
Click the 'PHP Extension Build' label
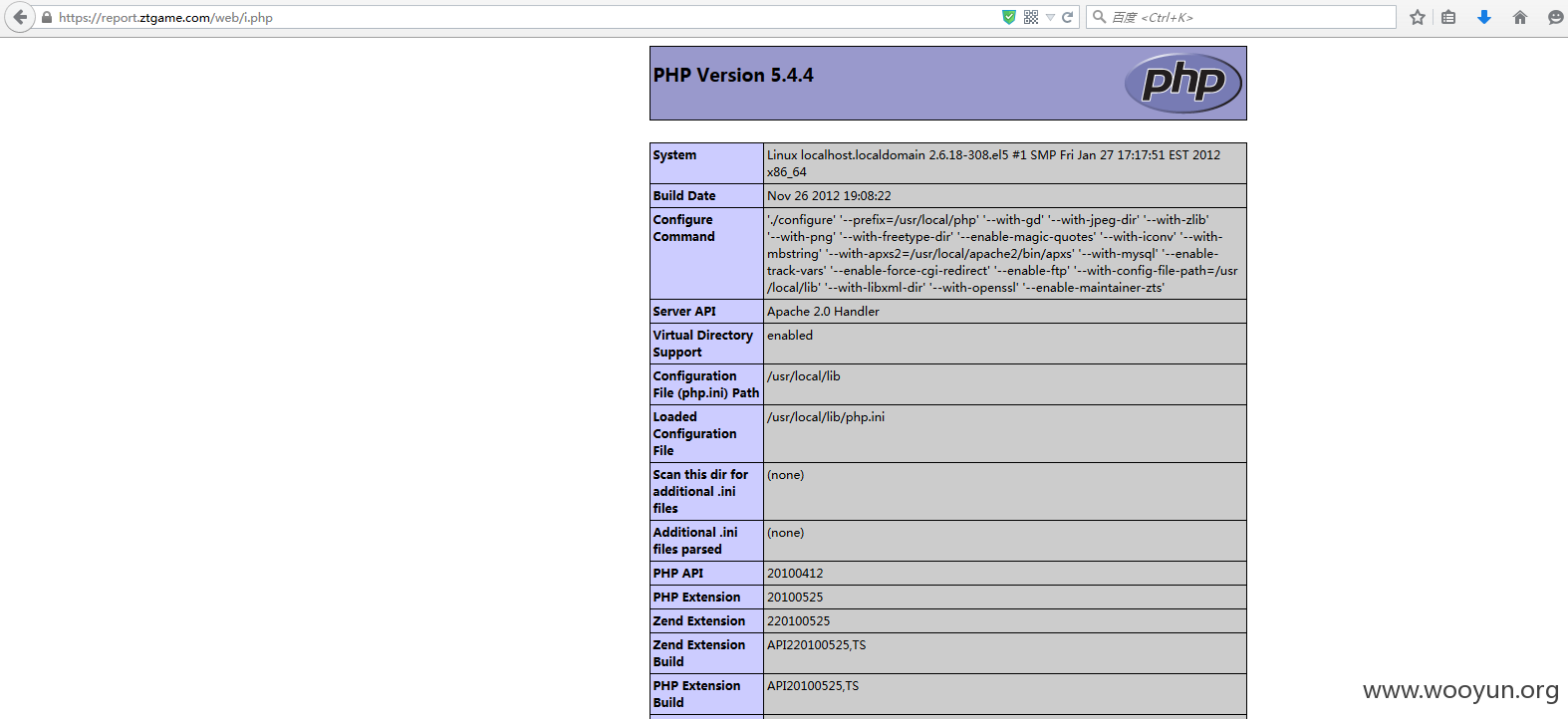coord(697,694)
